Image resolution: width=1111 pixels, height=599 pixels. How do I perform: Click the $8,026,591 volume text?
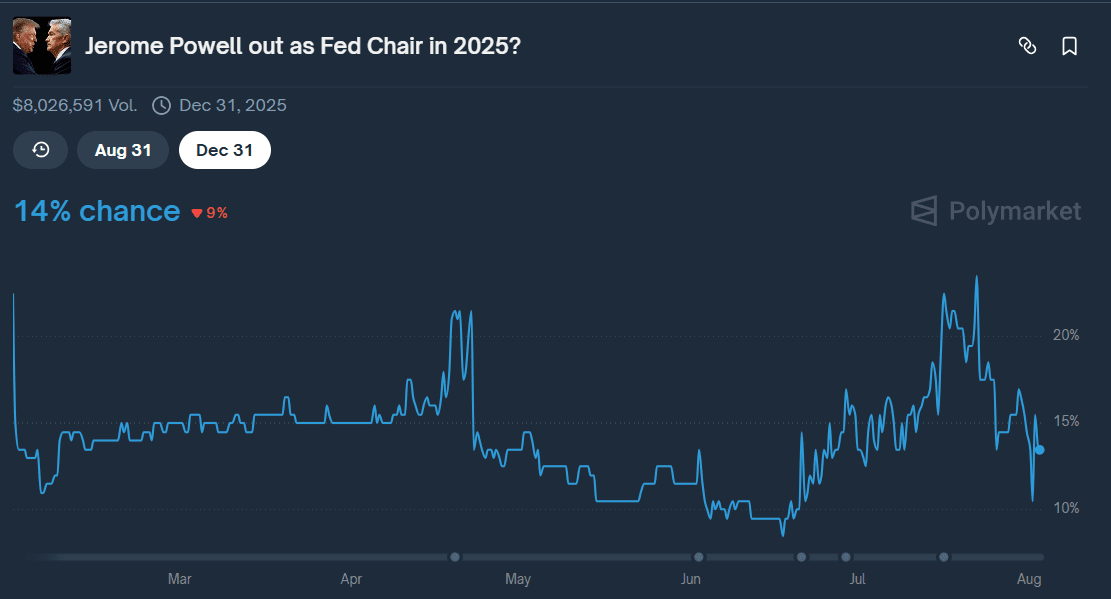click(x=76, y=105)
